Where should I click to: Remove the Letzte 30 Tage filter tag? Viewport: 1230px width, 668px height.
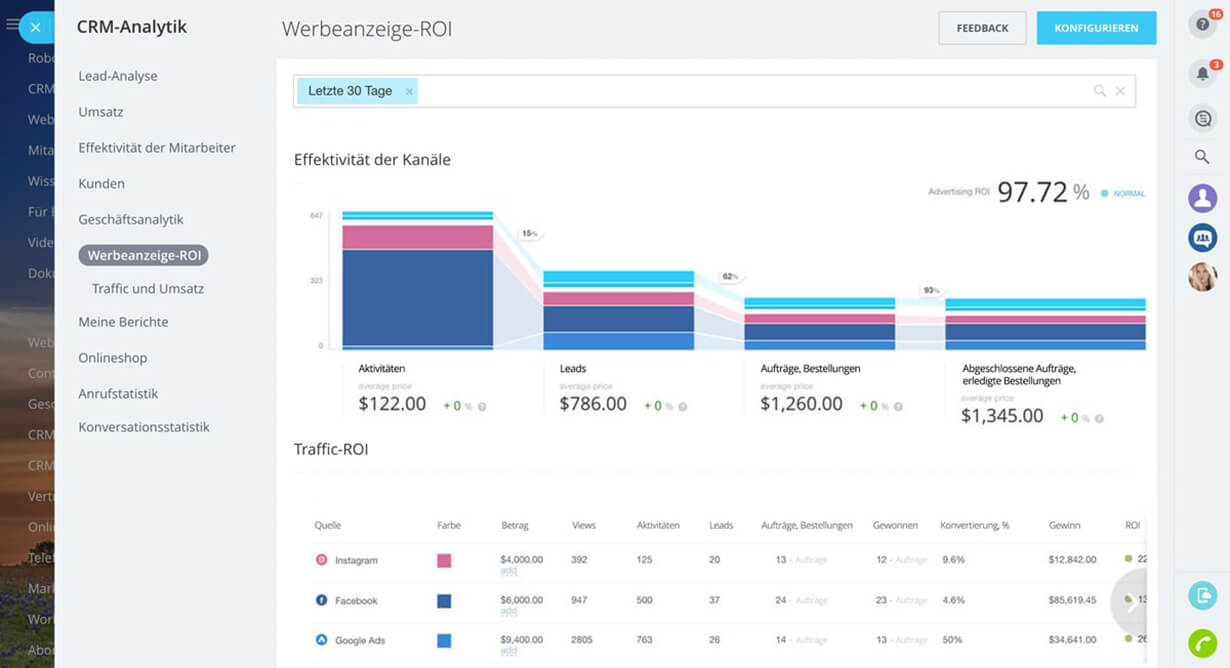click(x=409, y=91)
